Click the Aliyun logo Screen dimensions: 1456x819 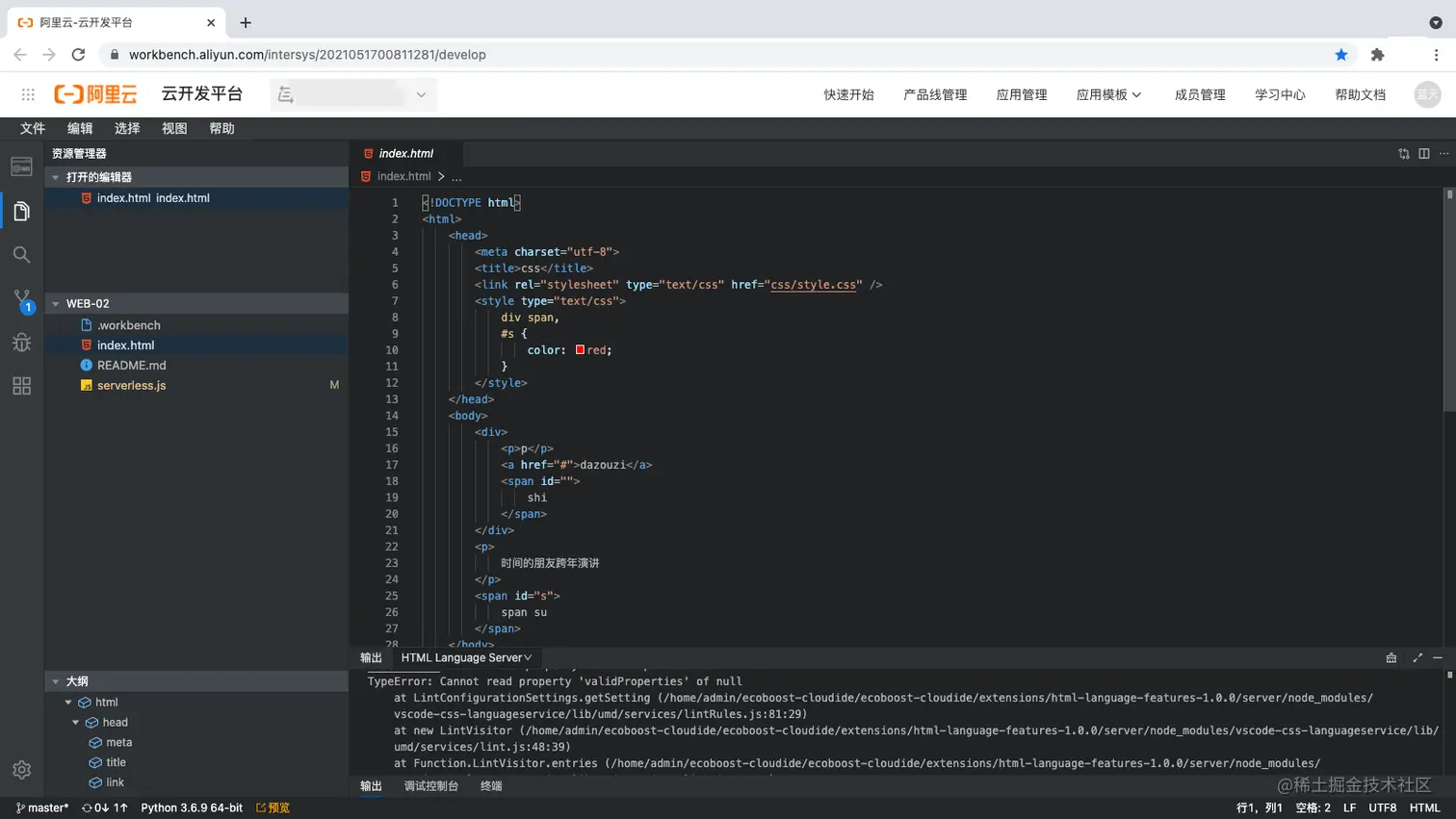click(95, 94)
